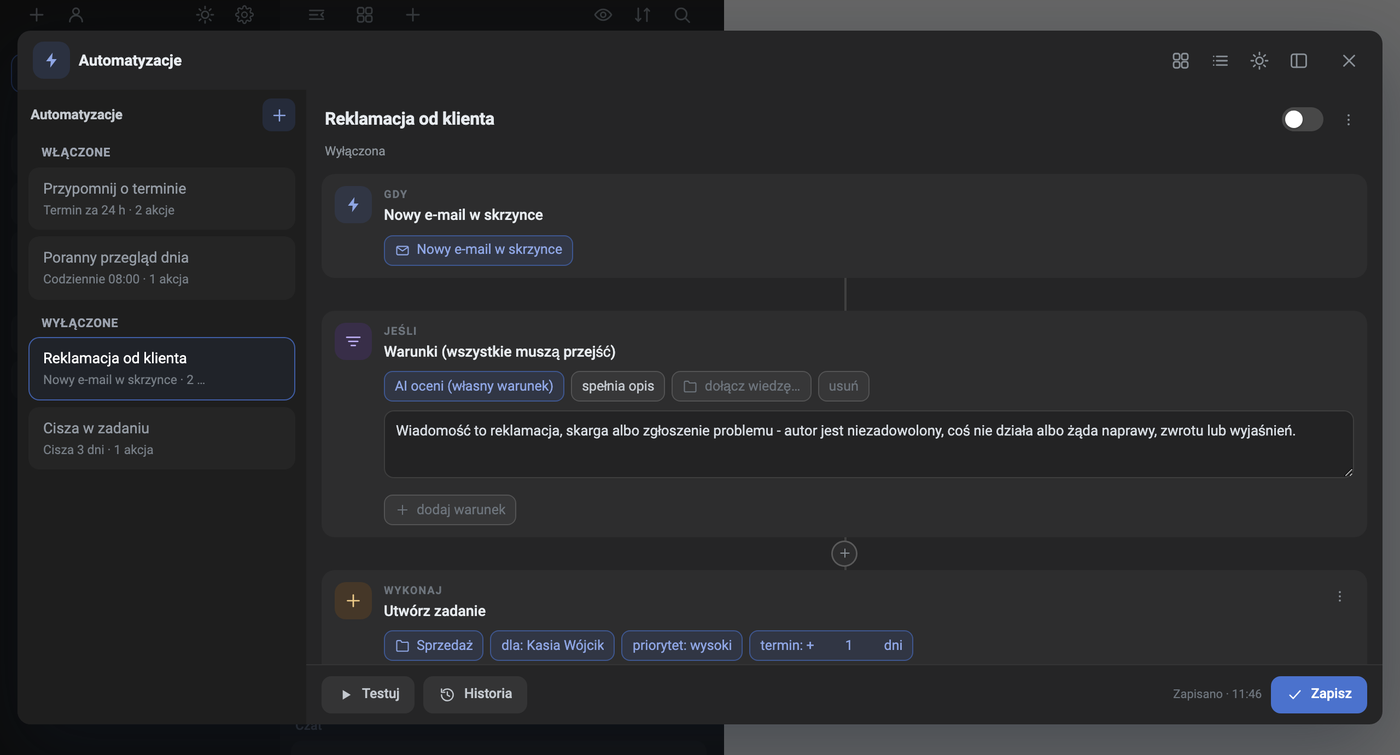
Task: Toggle light theme sun icon in dialog
Action: (1259, 61)
